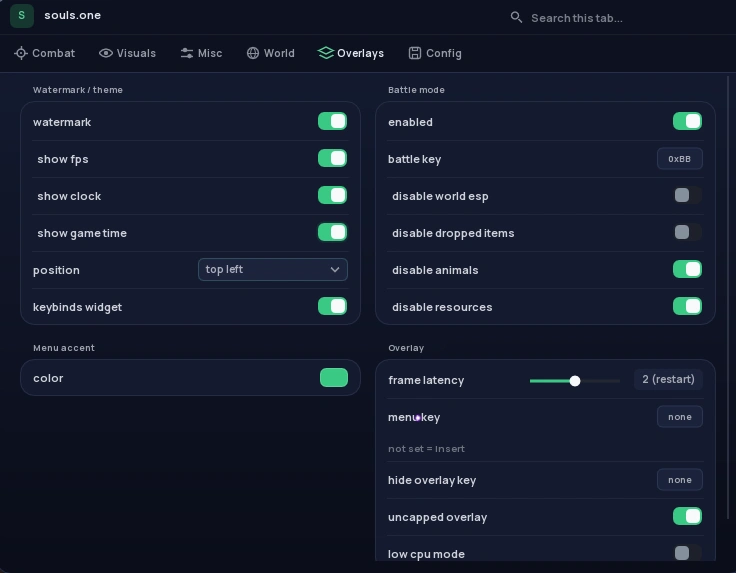This screenshot has height=573, width=736.
Task: Disable the show clock toggle
Action: click(x=332, y=195)
